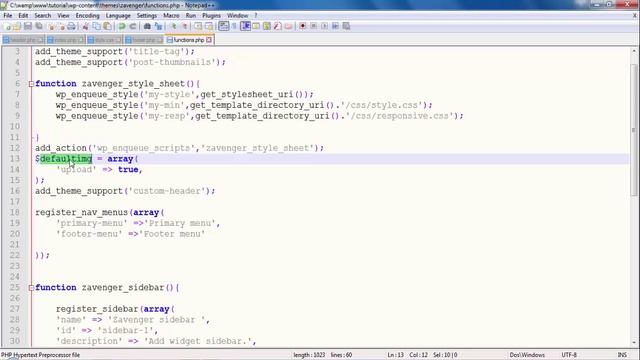
Task: Open the Run menu
Action: point(191,16)
